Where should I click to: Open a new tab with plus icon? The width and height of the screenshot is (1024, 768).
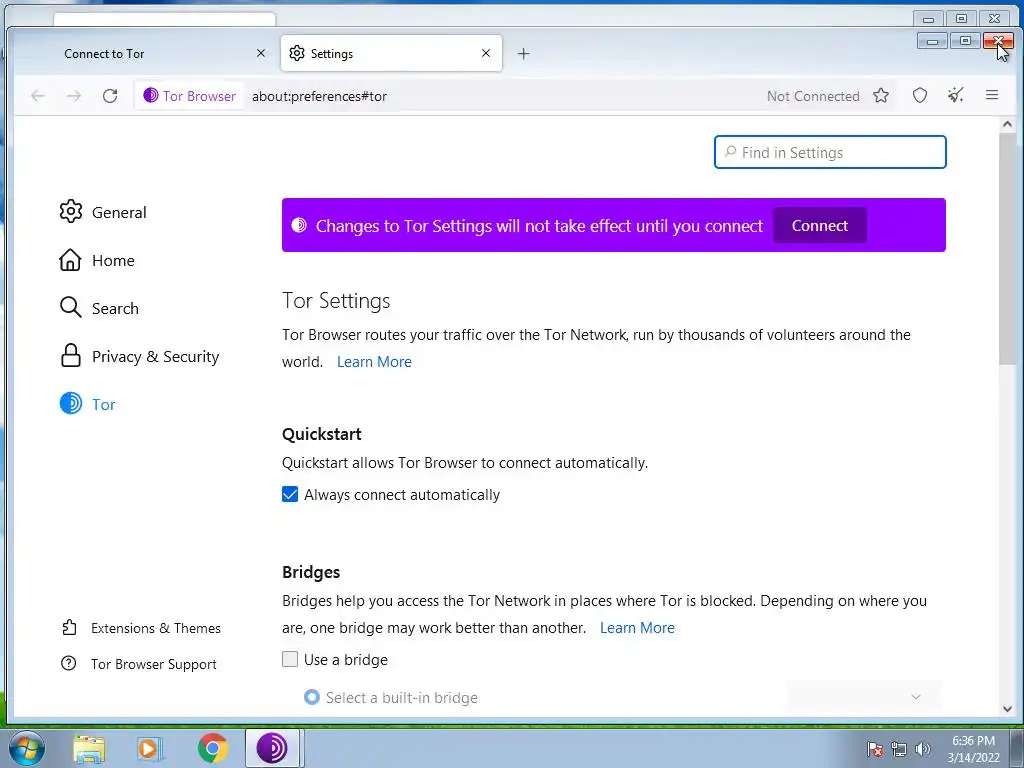click(523, 54)
